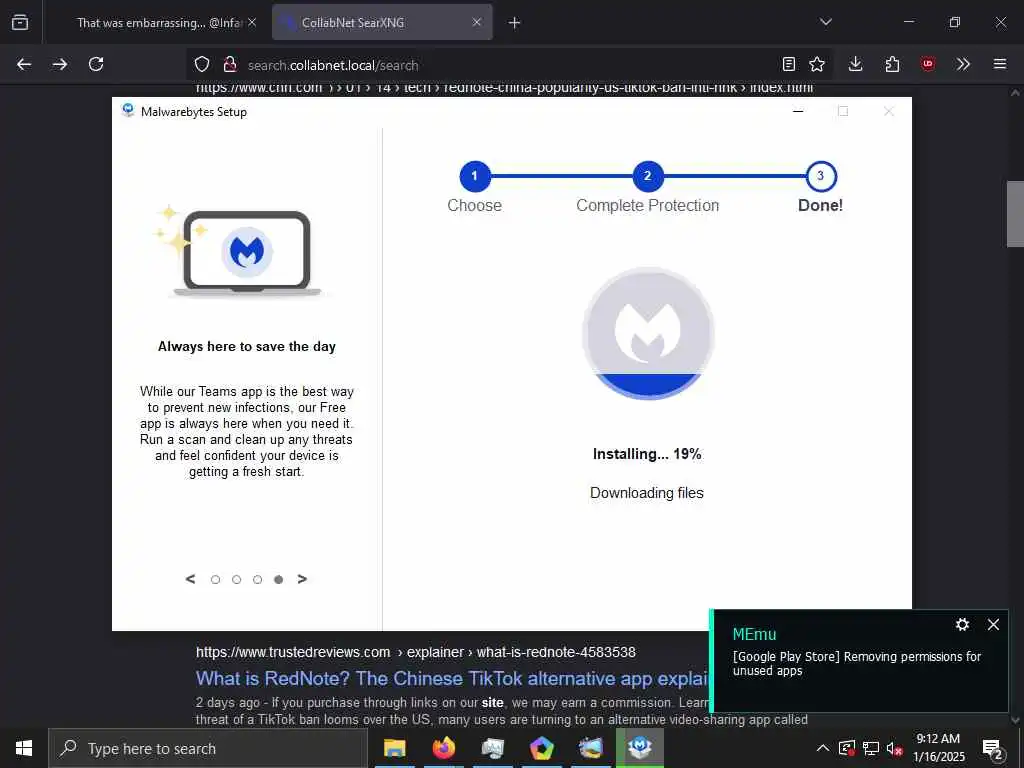Click the address bar URL field
Image resolution: width=1024 pixels, height=768 pixels.
[509, 65]
